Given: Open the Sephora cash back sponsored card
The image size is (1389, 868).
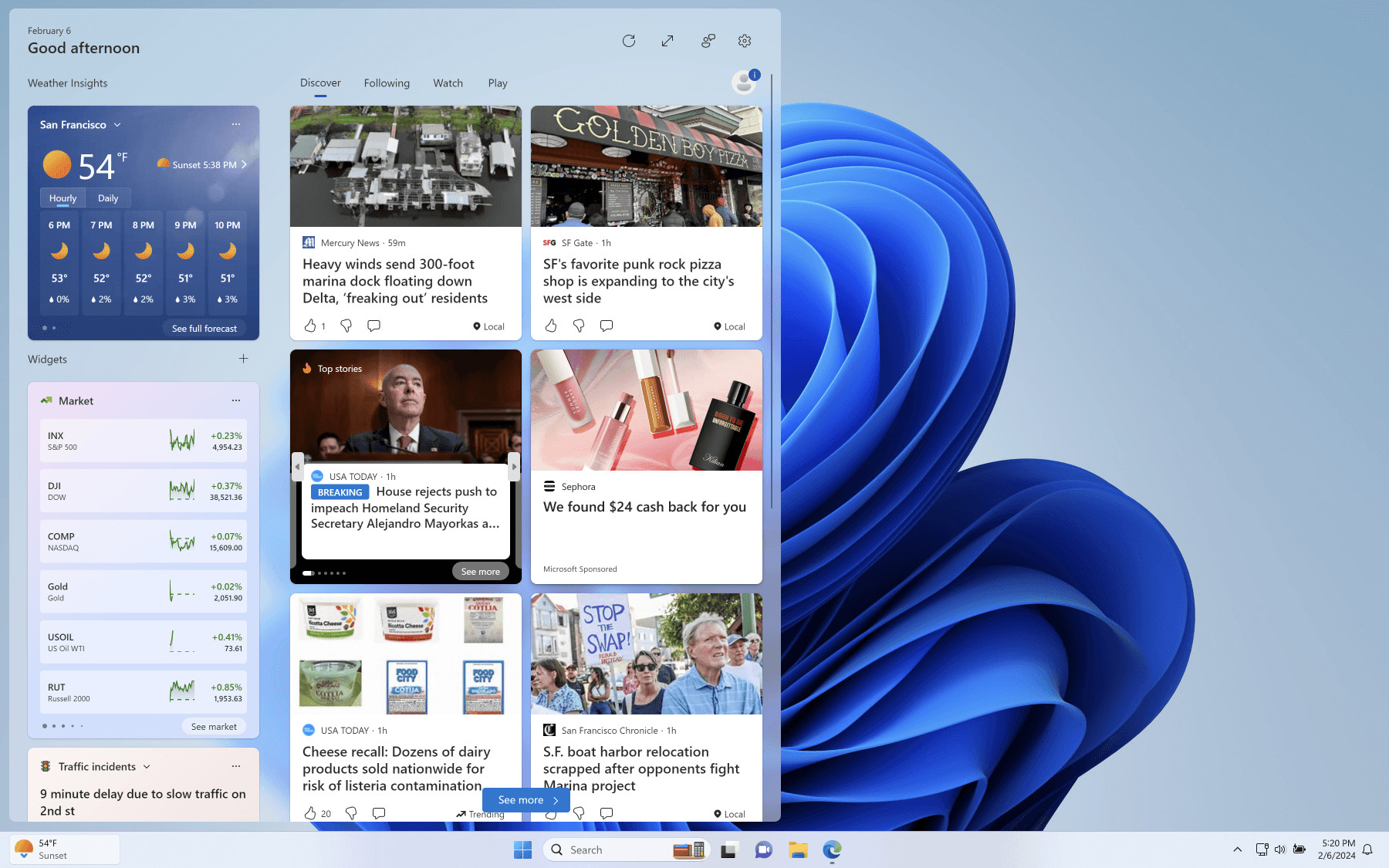Looking at the screenshot, I should [x=647, y=466].
